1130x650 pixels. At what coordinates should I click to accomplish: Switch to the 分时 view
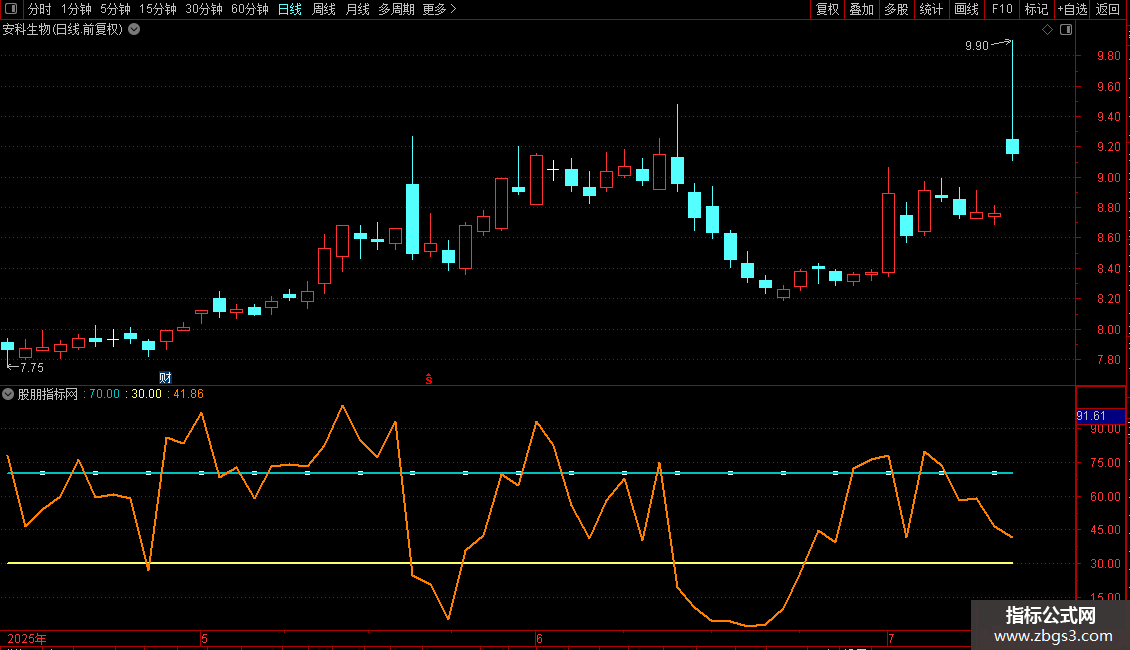pos(40,9)
